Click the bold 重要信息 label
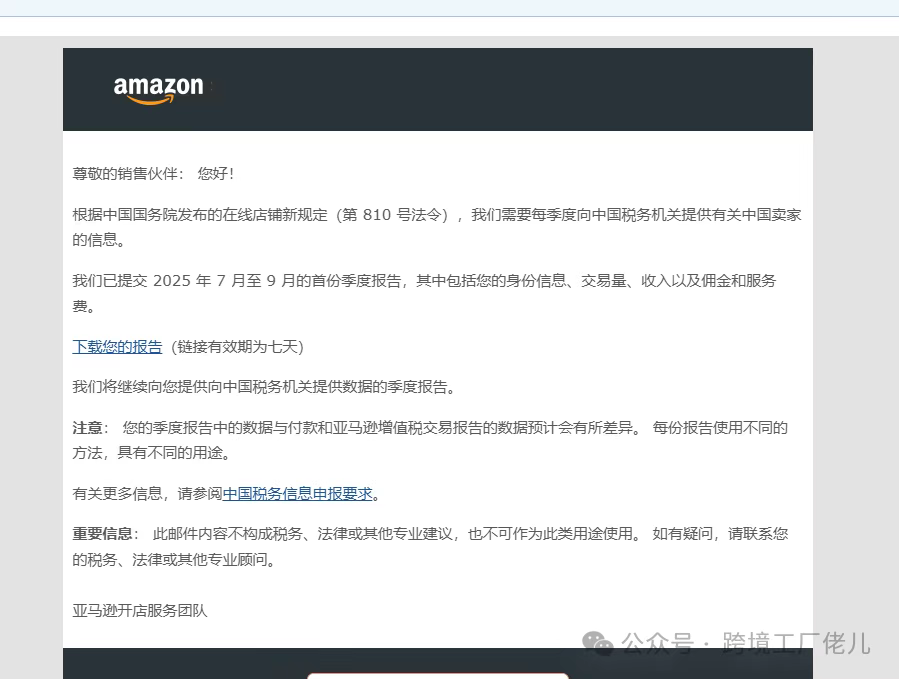 coord(101,533)
